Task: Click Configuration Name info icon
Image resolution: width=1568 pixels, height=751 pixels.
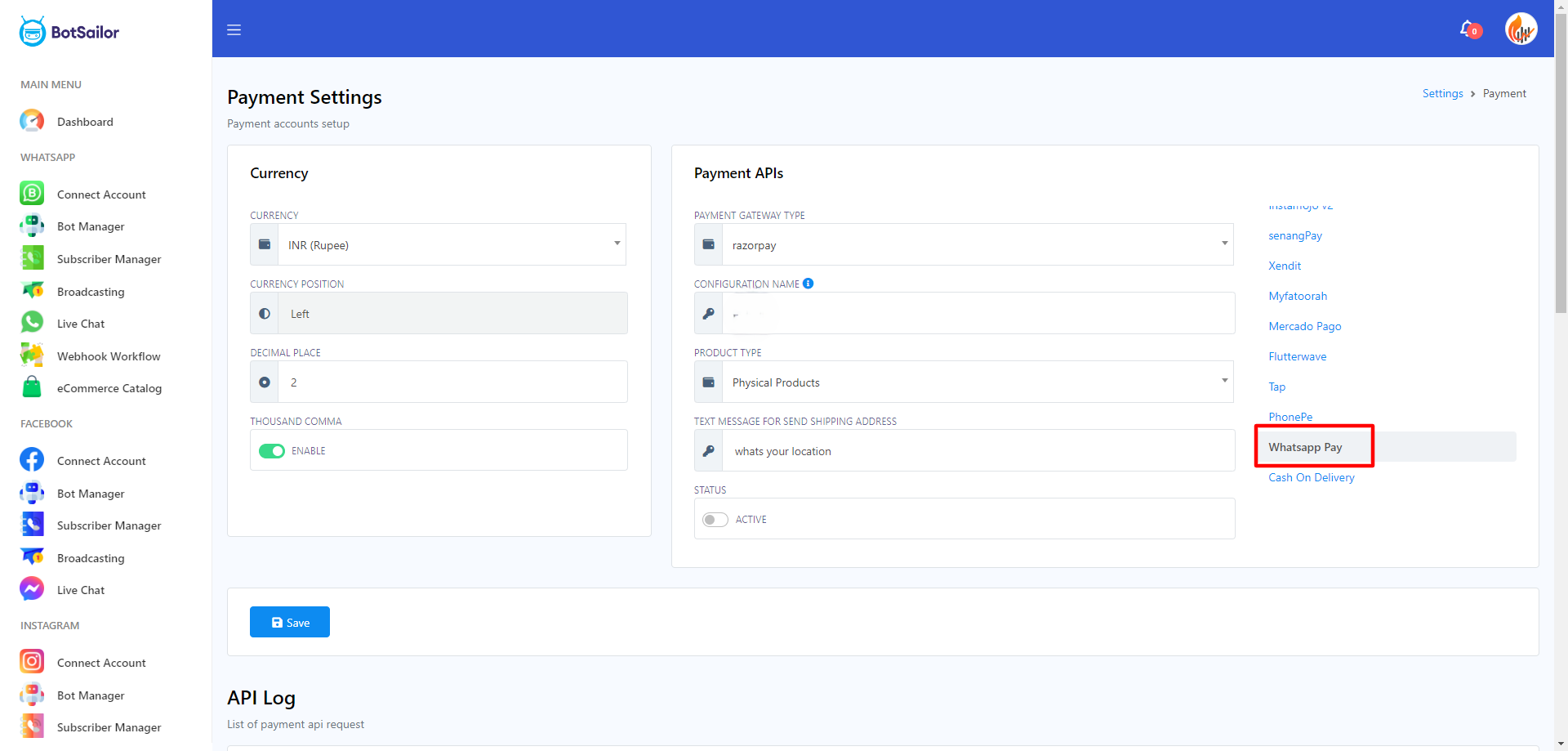Action: click(x=808, y=284)
